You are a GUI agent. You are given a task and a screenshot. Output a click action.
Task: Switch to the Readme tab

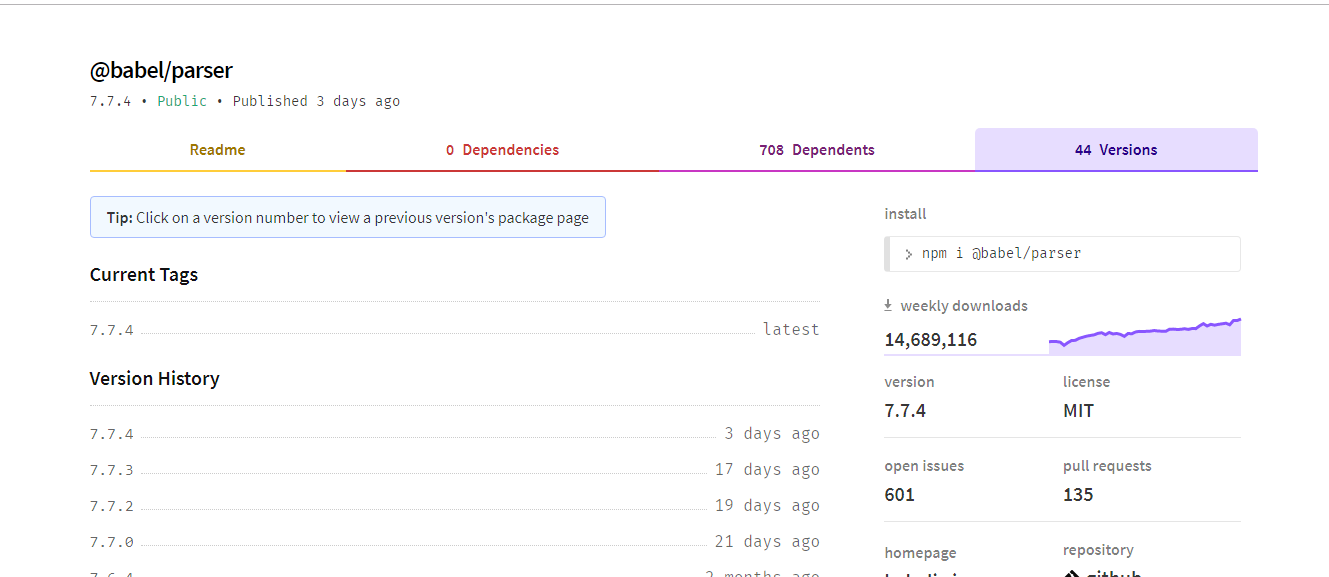217,149
